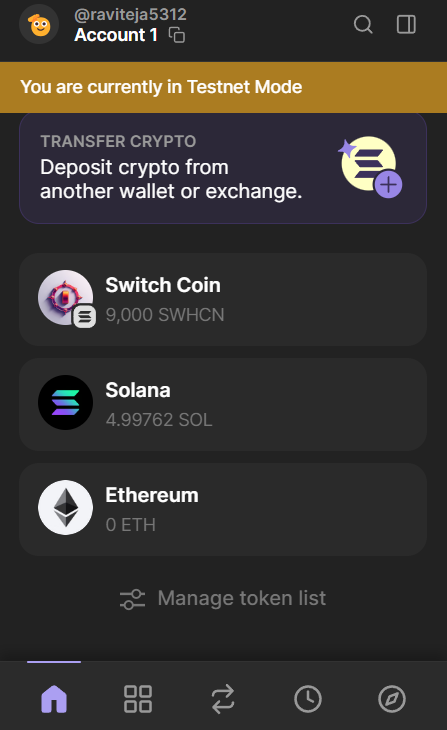This screenshot has width=447, height=730.
Task: Select the Ethereum token row
Action: 223,509
